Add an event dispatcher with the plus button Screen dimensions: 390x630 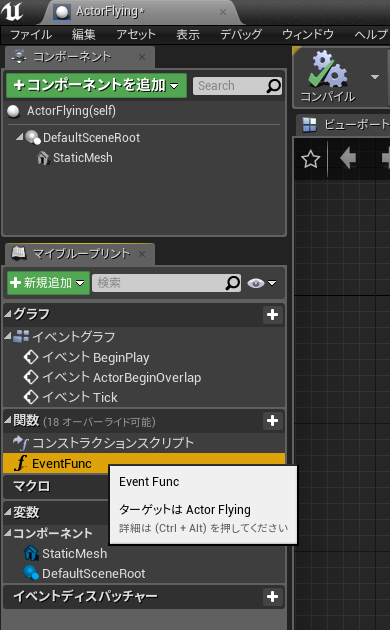click(x=272, y=597)
